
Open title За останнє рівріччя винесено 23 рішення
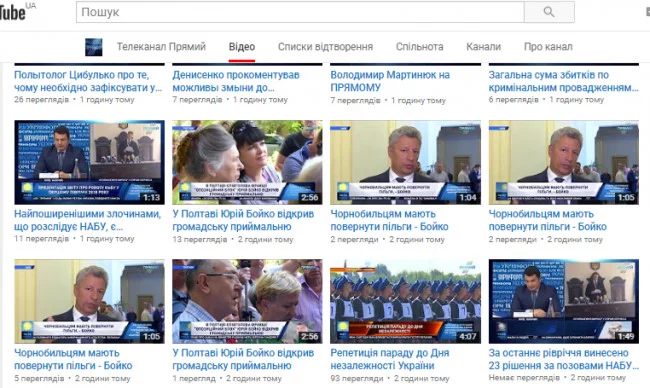click(x=563, y=359)
